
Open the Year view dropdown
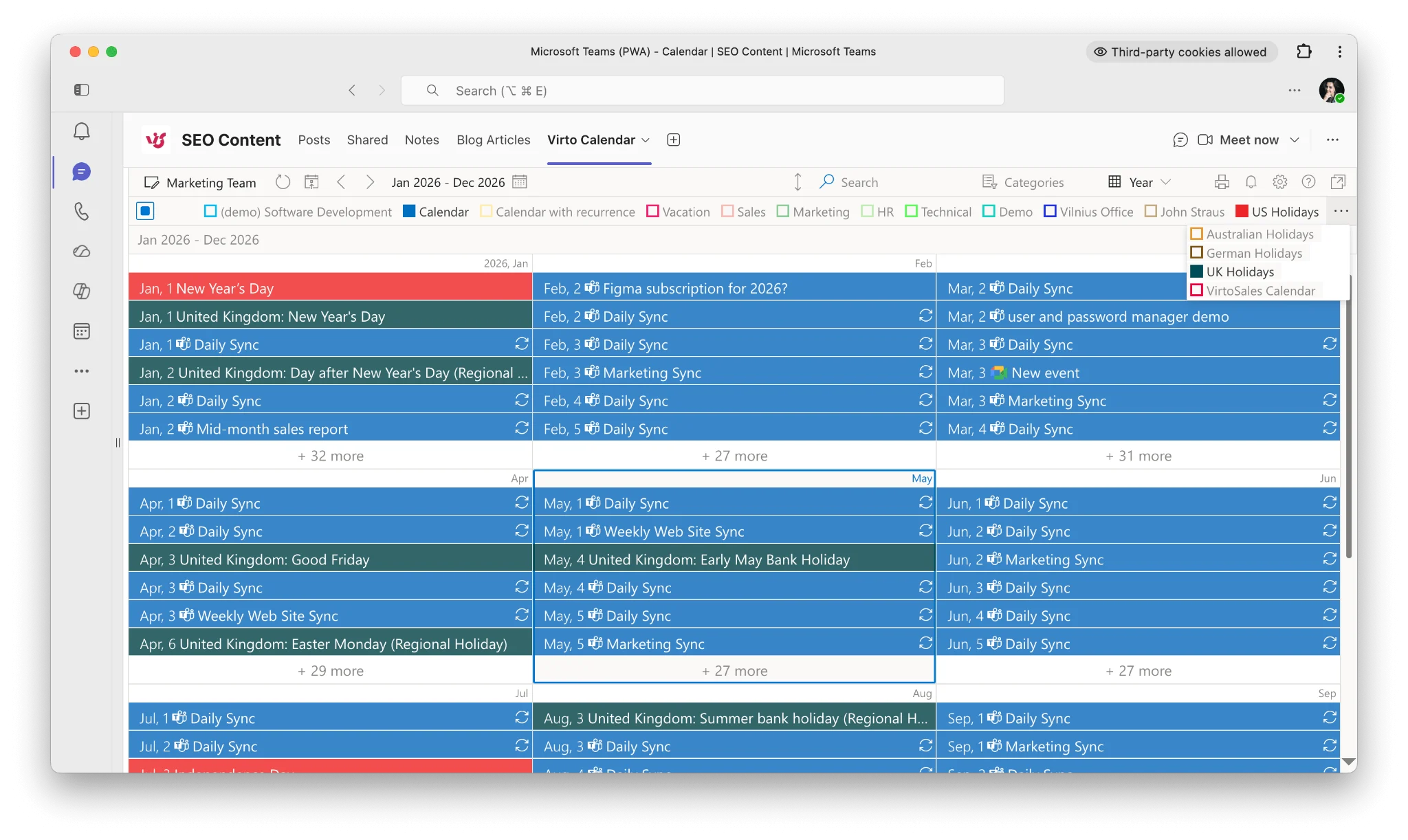(x=1139, y=182)
